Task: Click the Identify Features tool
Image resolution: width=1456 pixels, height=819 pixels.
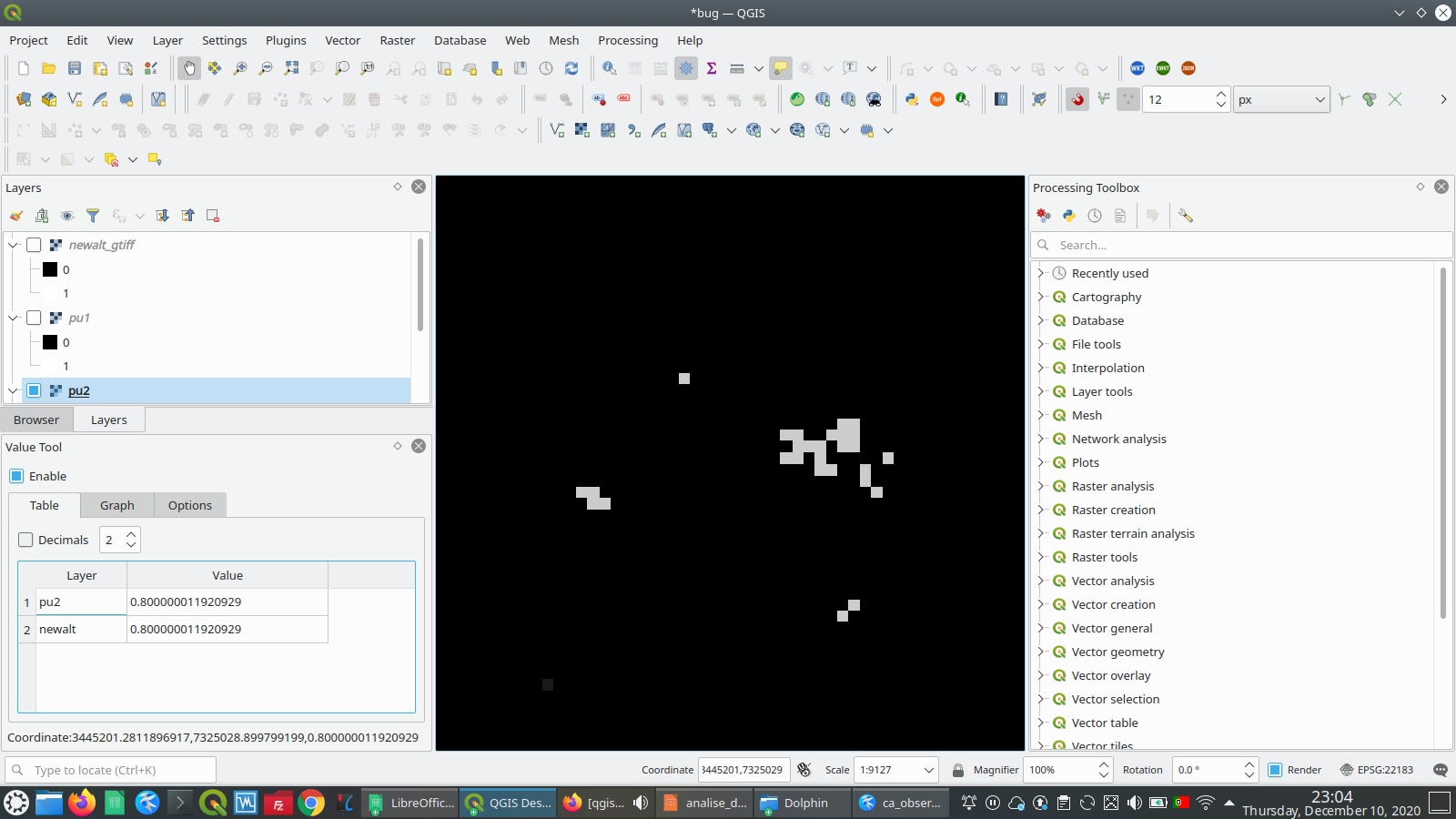Action: point(609,68)
